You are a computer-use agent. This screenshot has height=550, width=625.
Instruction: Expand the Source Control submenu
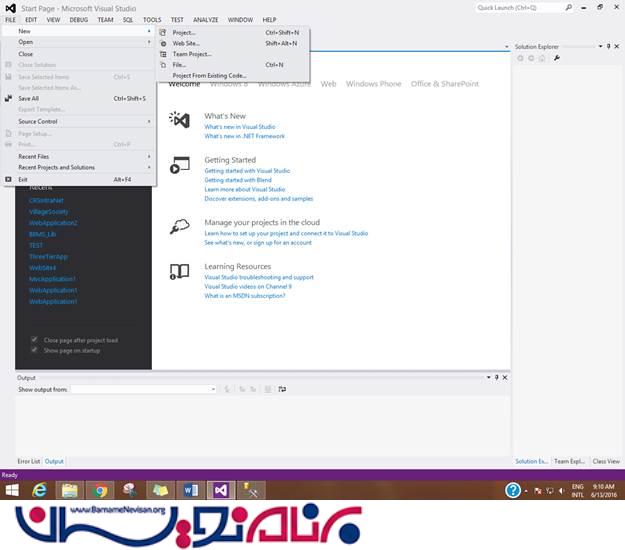pyautogui.click(x=80, y=121)
